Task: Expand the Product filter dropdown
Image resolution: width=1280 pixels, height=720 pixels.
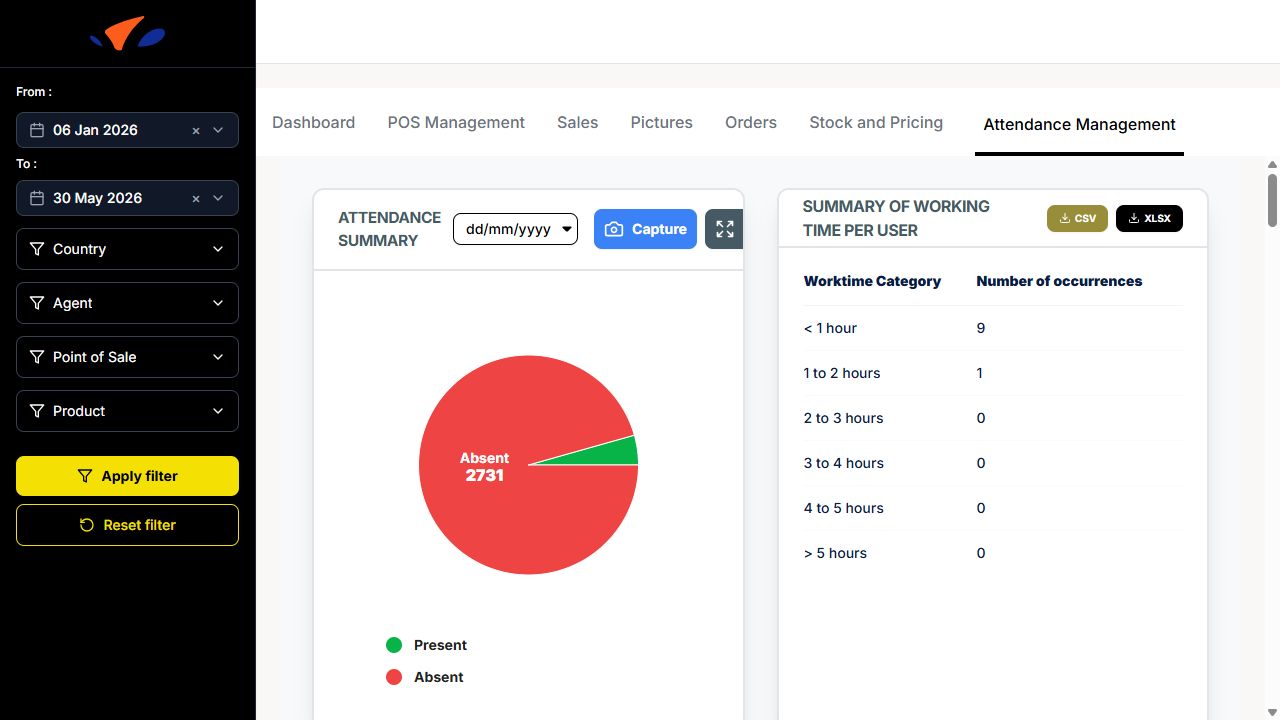Action: click(218, 411)
